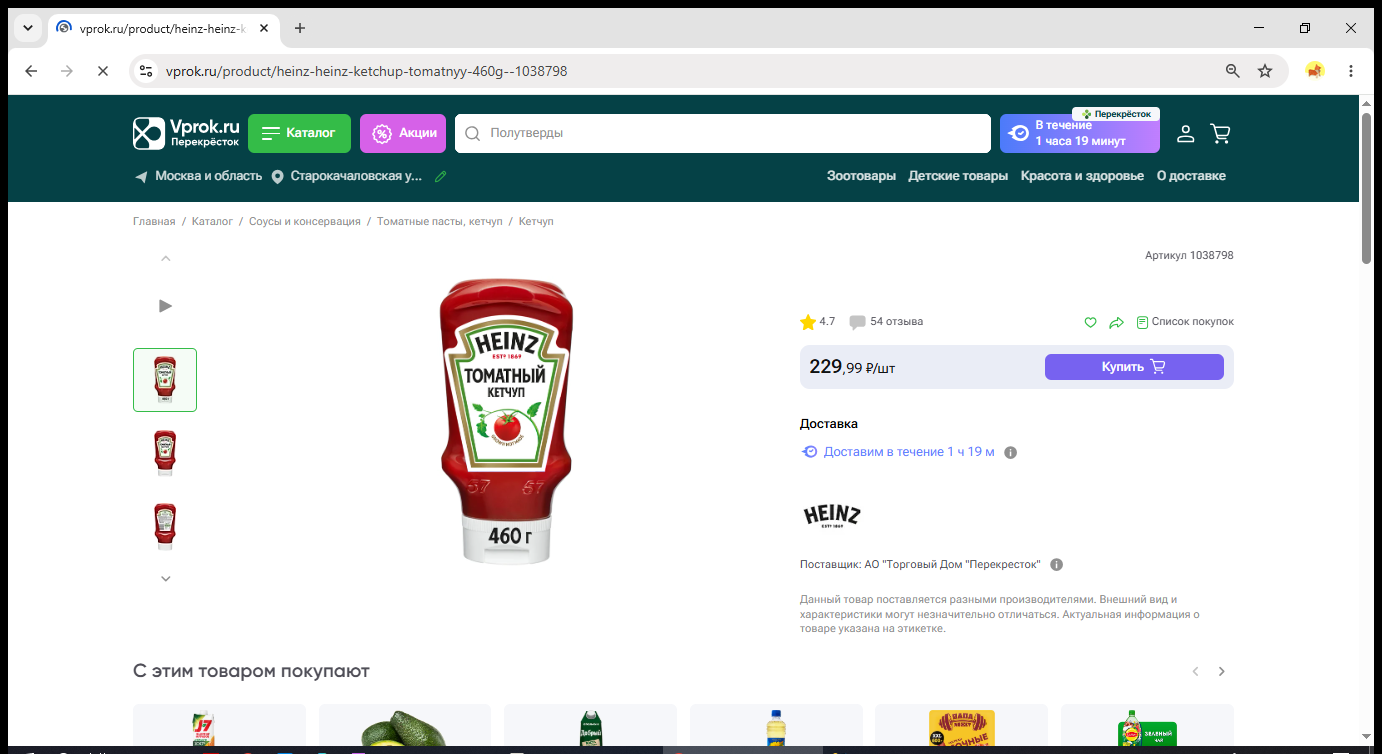Go back to the previous page
1382x754 pixels.
click(31, 71)
